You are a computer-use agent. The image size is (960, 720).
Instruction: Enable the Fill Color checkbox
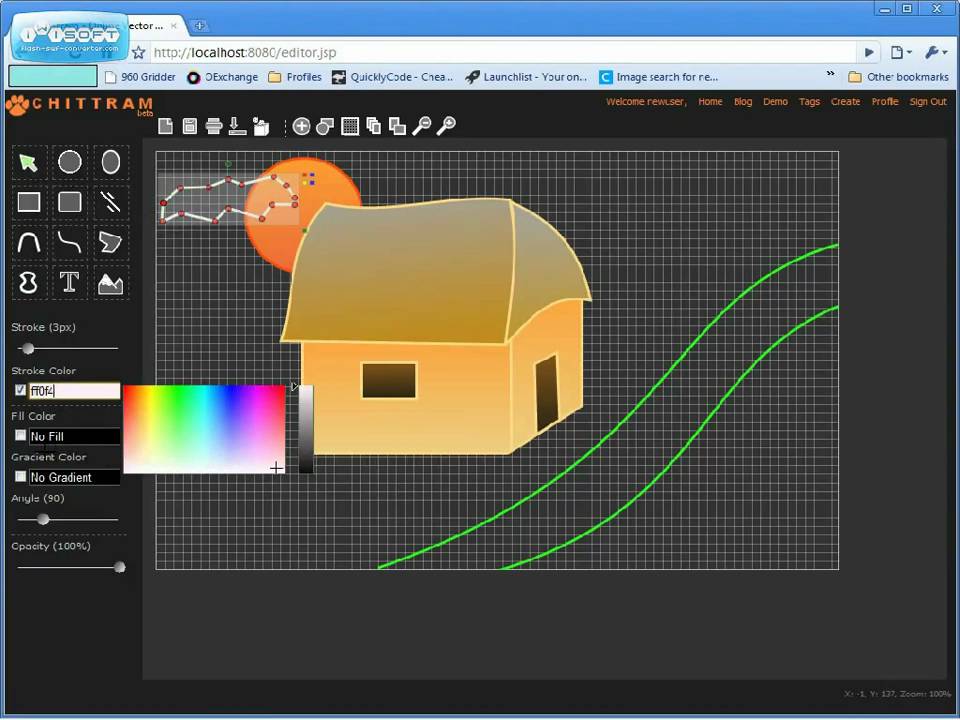tap(21, 435)
